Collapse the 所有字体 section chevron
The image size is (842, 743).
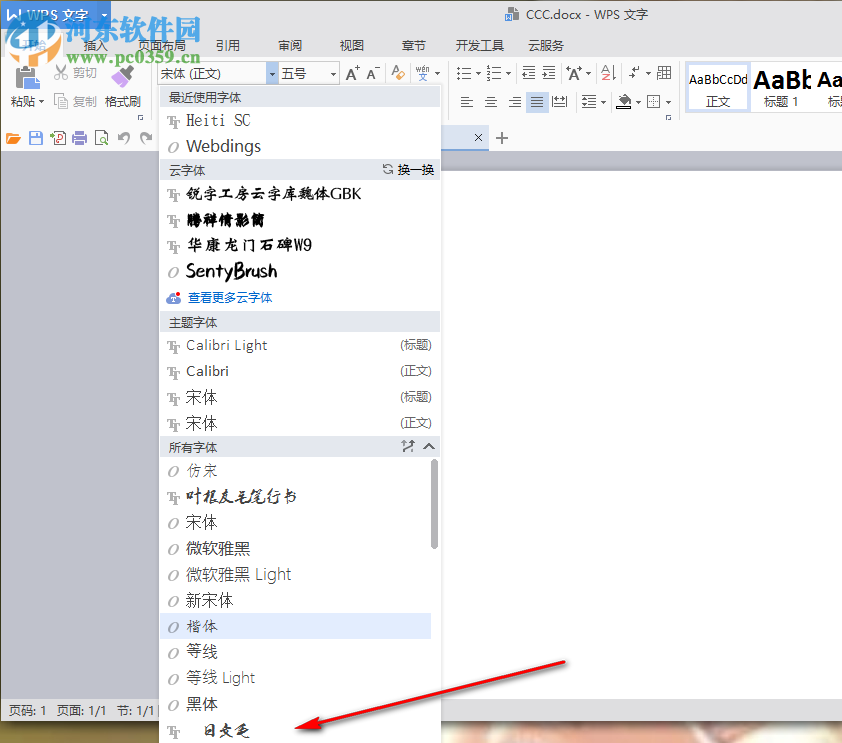pos(429,446)
